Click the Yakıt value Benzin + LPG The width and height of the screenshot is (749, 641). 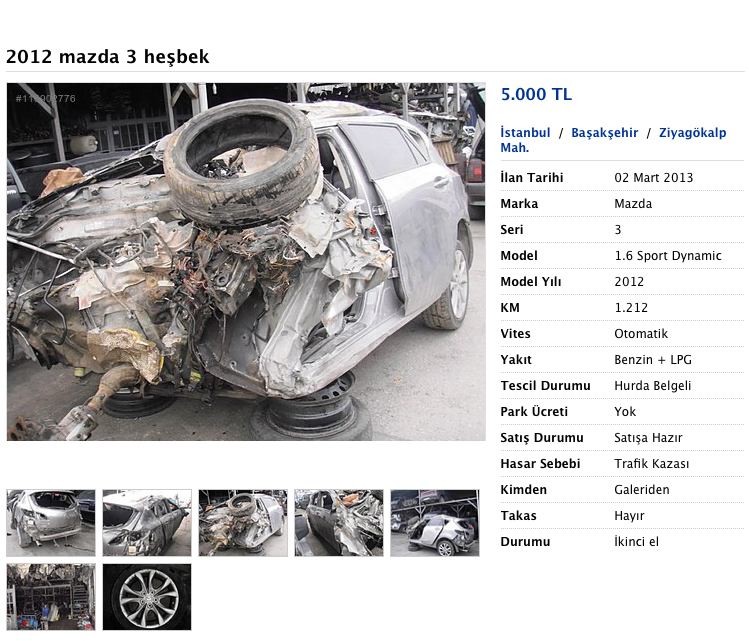pyautogui.click(x=653, y=360)
